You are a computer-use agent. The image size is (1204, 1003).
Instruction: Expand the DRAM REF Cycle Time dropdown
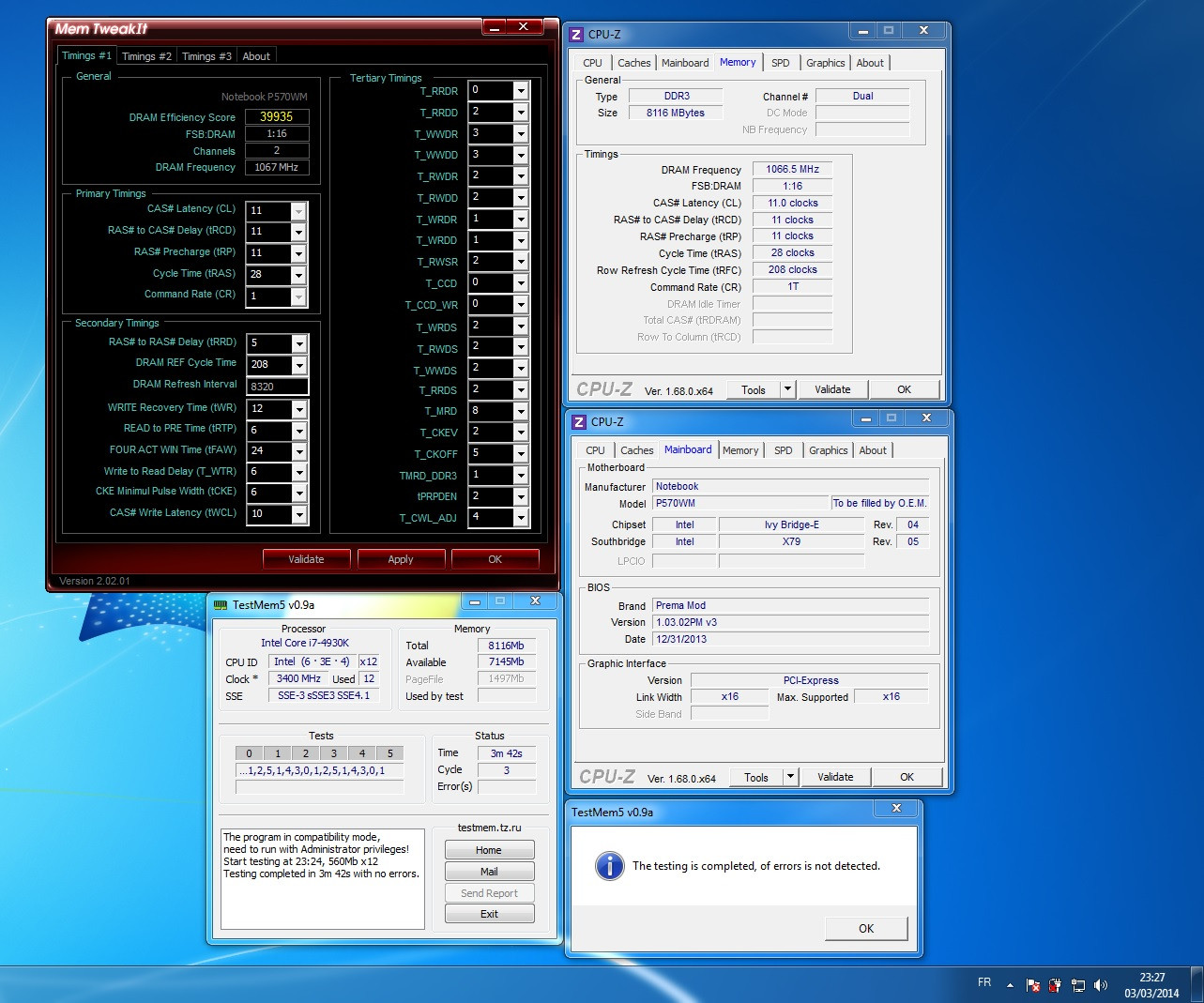pos(299,365)
